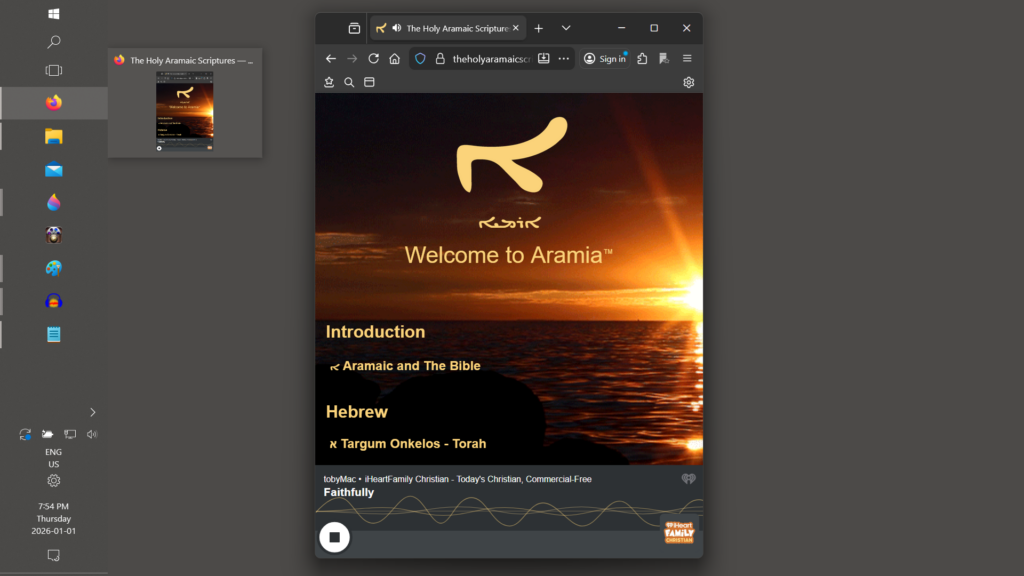Open the Targum Onkelos - Torah link
This screenshot has width=1024, height=576.
(413, 443)
